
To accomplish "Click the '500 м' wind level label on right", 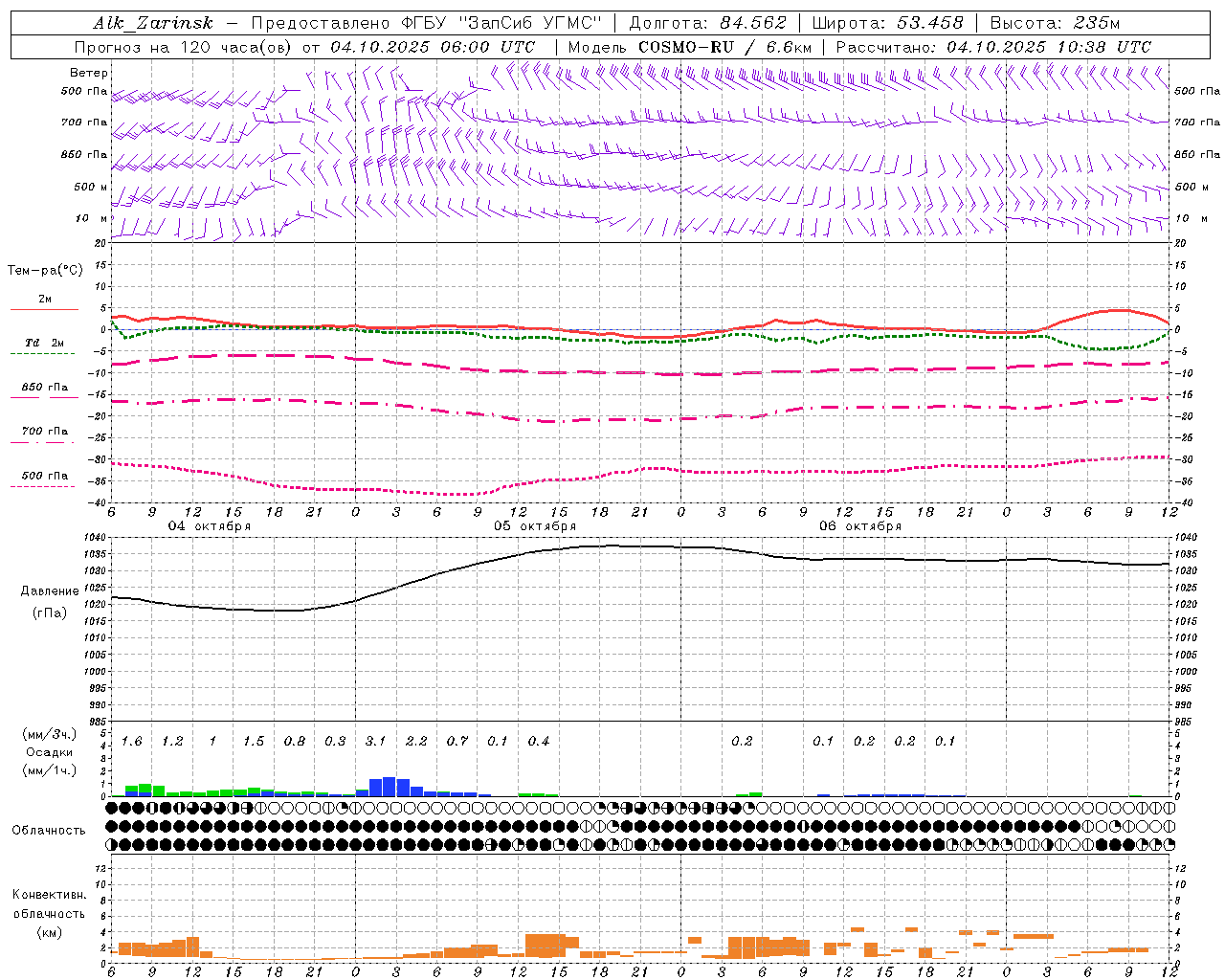I will point(1191,187).
